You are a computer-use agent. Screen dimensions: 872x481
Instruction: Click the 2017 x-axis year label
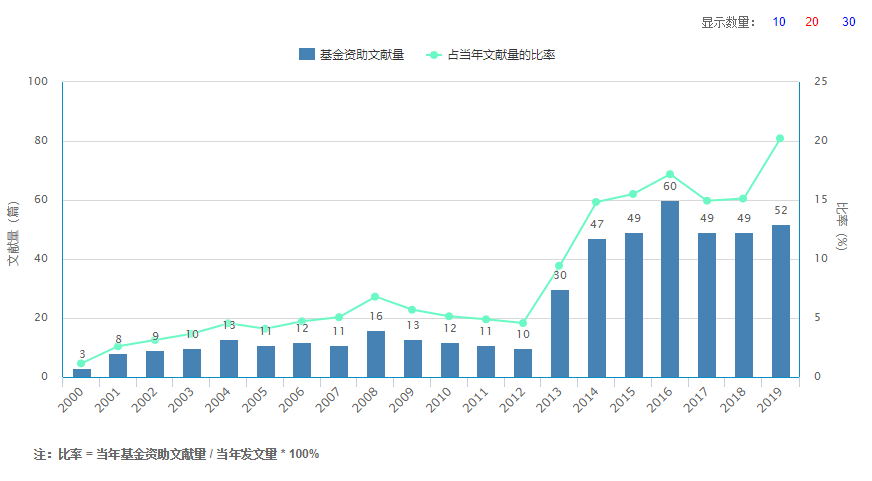[698, 400]
